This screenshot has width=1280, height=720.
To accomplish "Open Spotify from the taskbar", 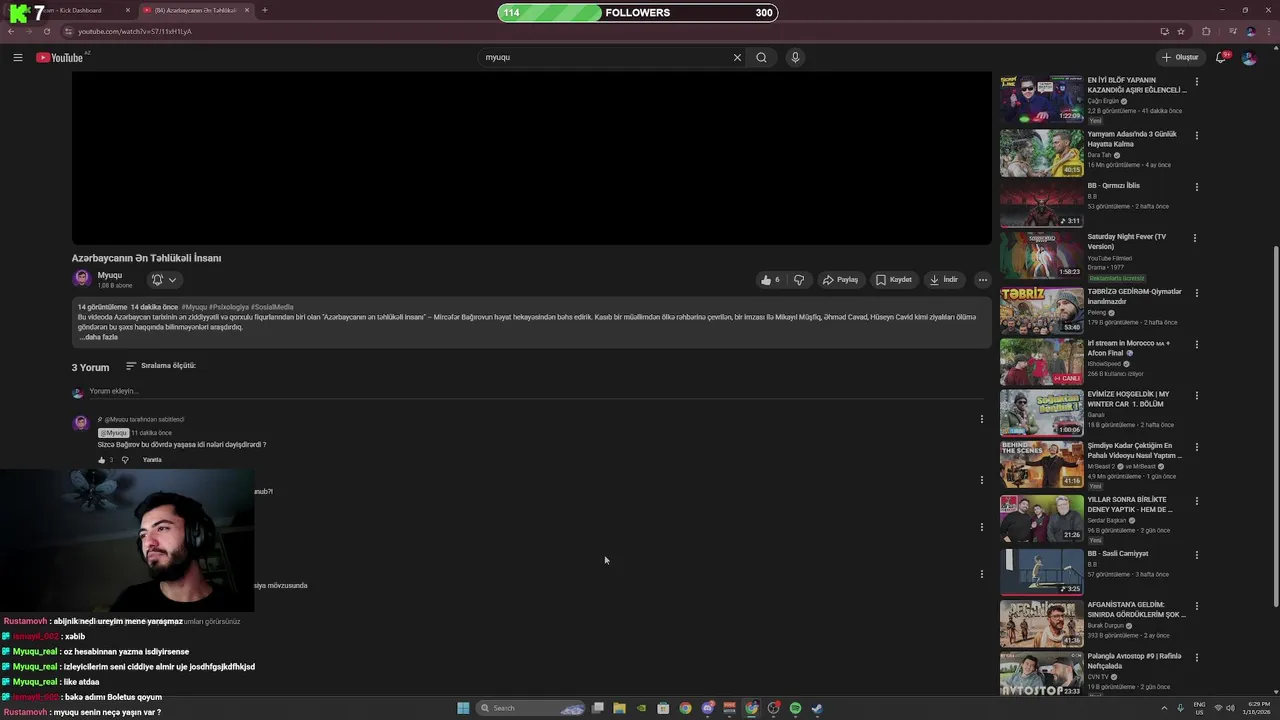I will pyautogui.click(x=795, y=708).
